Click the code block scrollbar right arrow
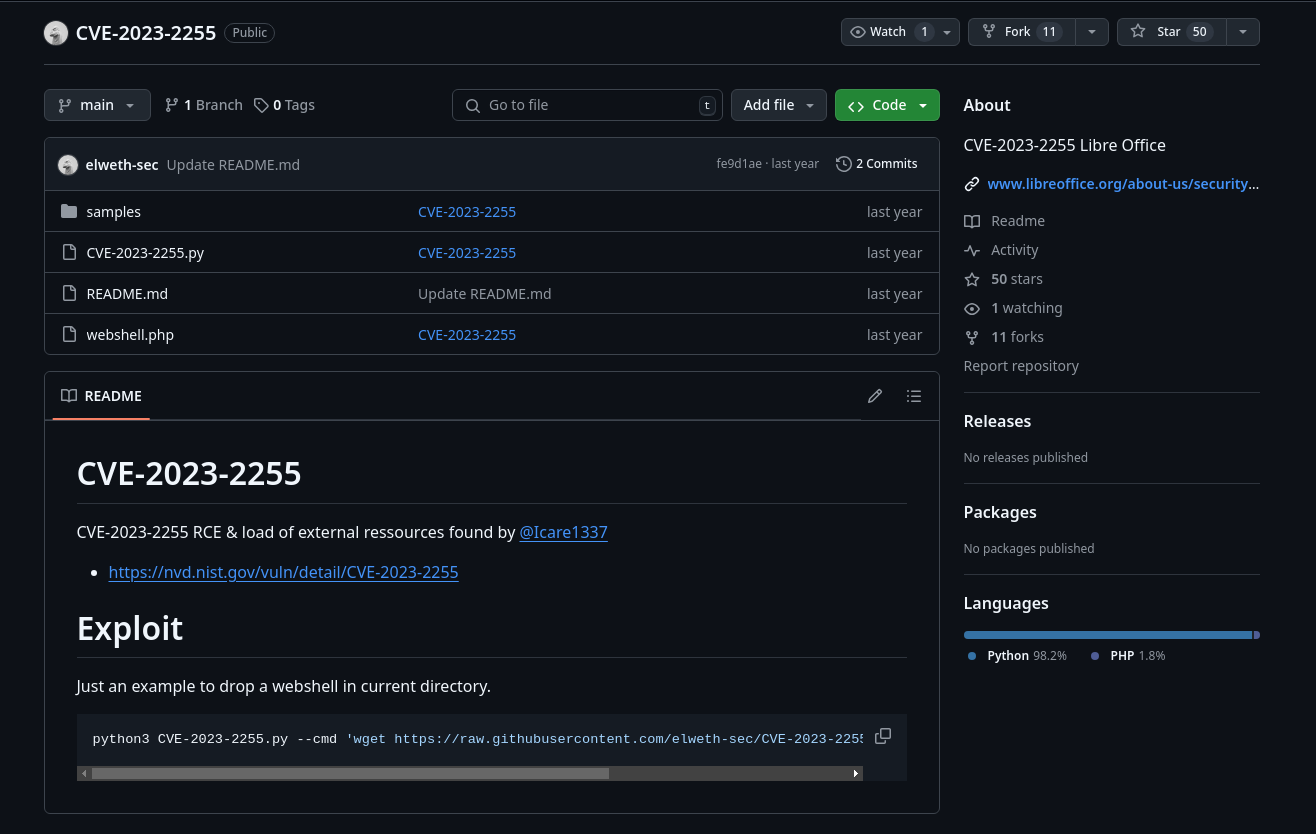This screenshot has height=834, width=1316. coord(856,773)
